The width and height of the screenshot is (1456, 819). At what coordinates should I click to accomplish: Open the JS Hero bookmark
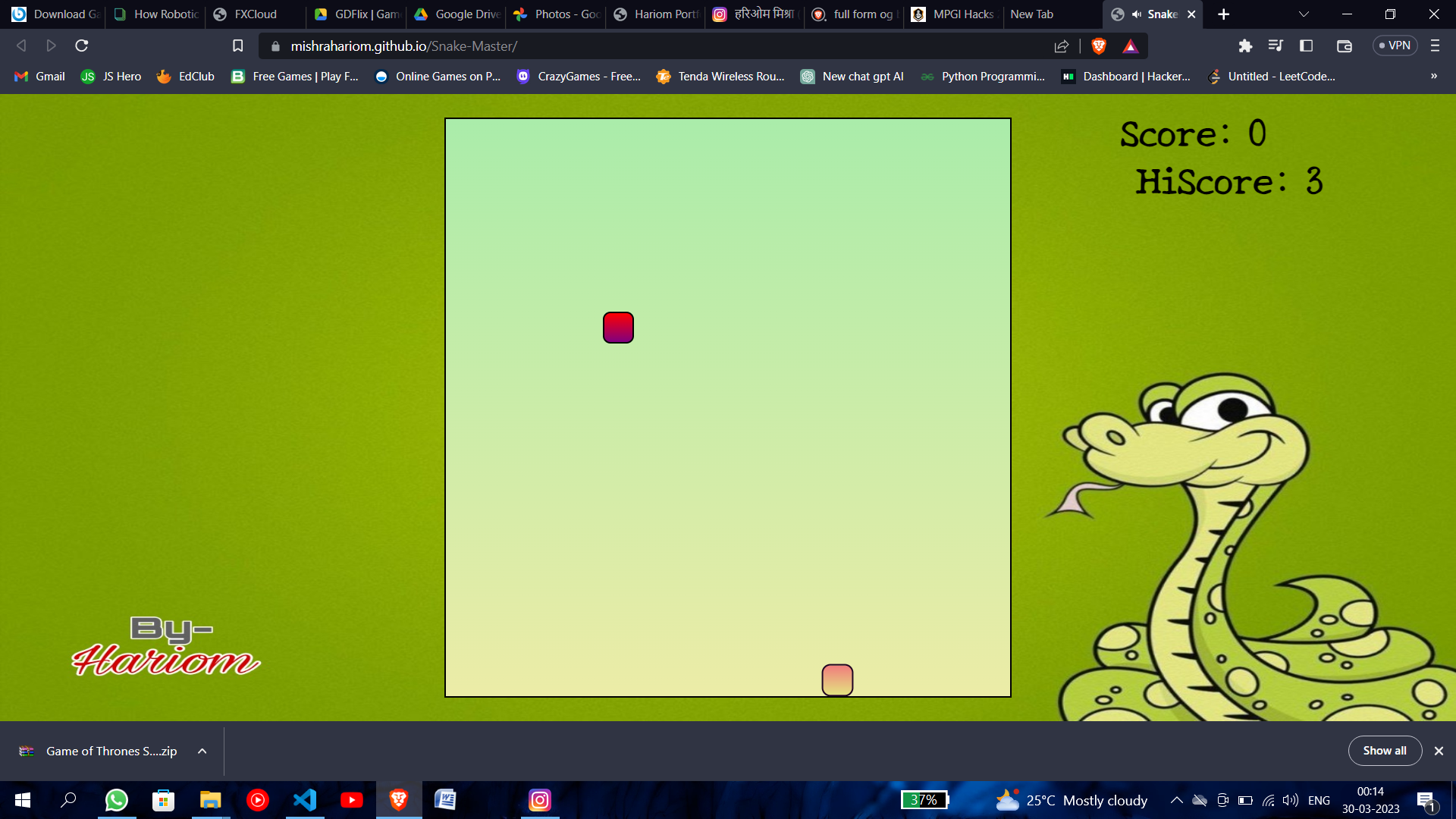[111, 77]
